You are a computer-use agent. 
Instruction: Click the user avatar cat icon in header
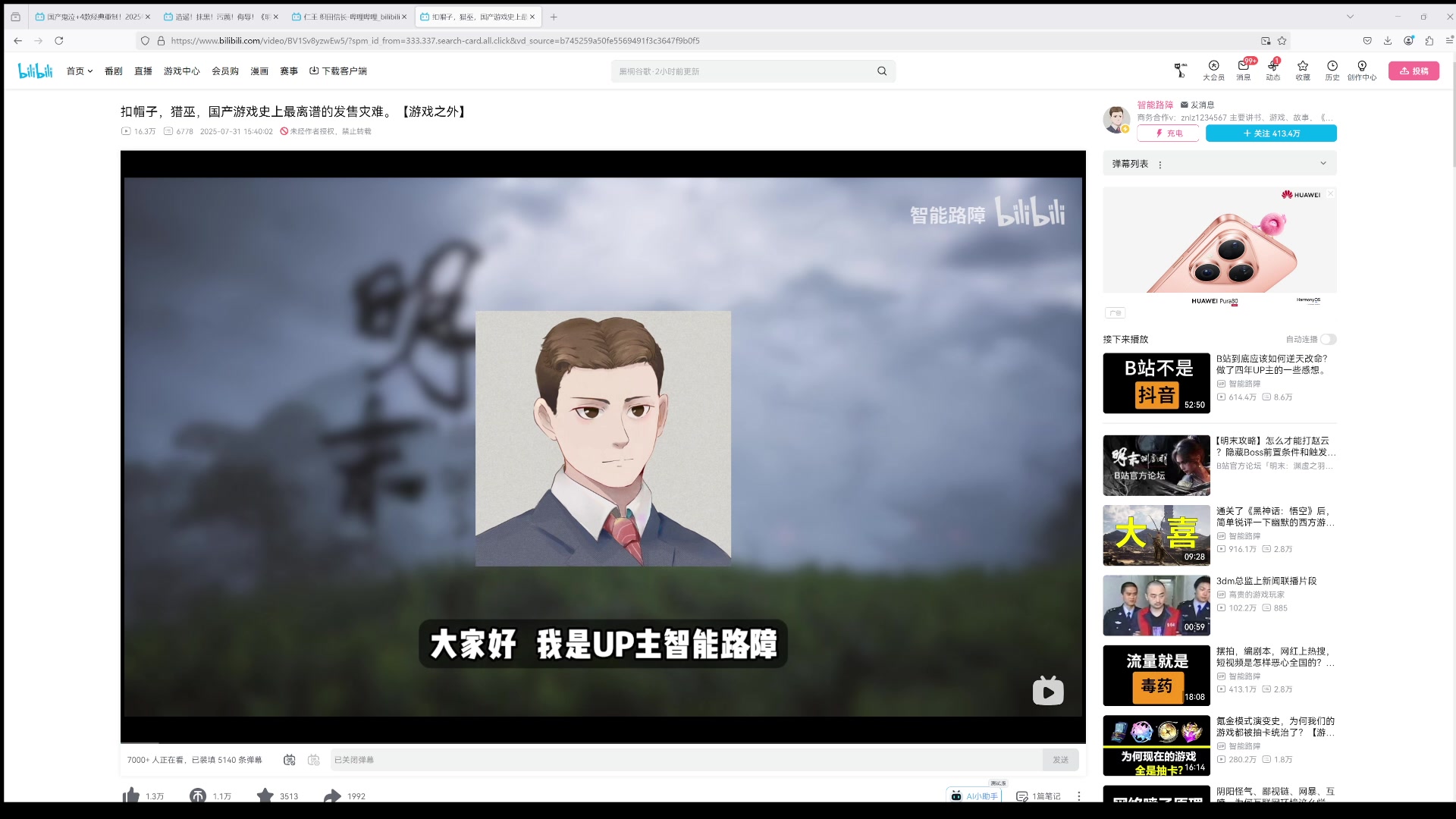(x=1180, y=71)
